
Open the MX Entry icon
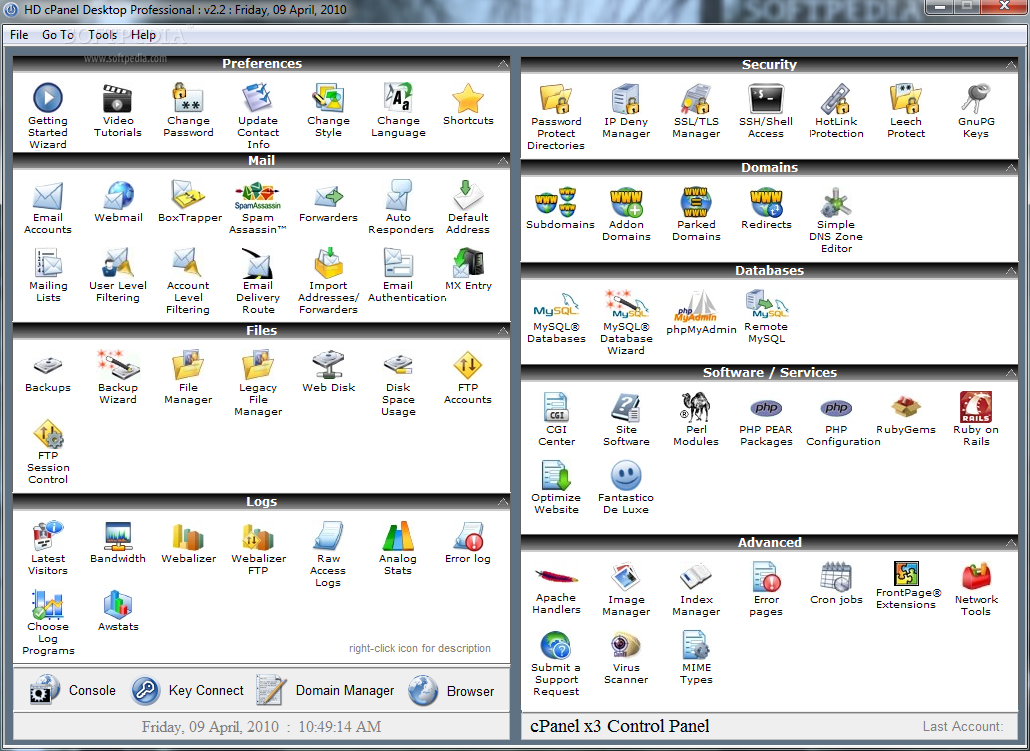(468, 263)
